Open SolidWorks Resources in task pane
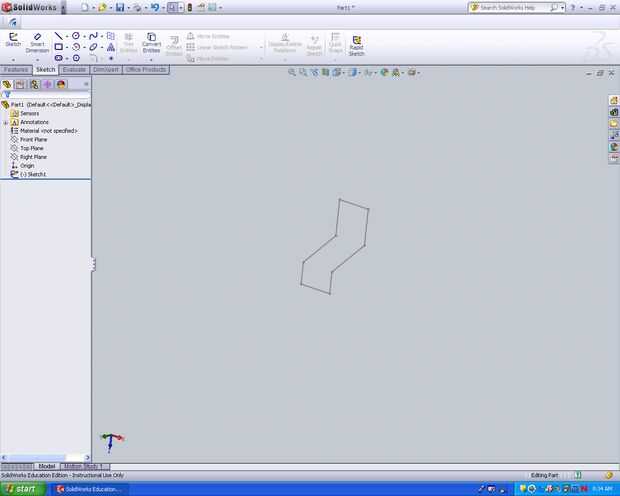The height and width of the screenshot is (496, 620). click(614, 100)
